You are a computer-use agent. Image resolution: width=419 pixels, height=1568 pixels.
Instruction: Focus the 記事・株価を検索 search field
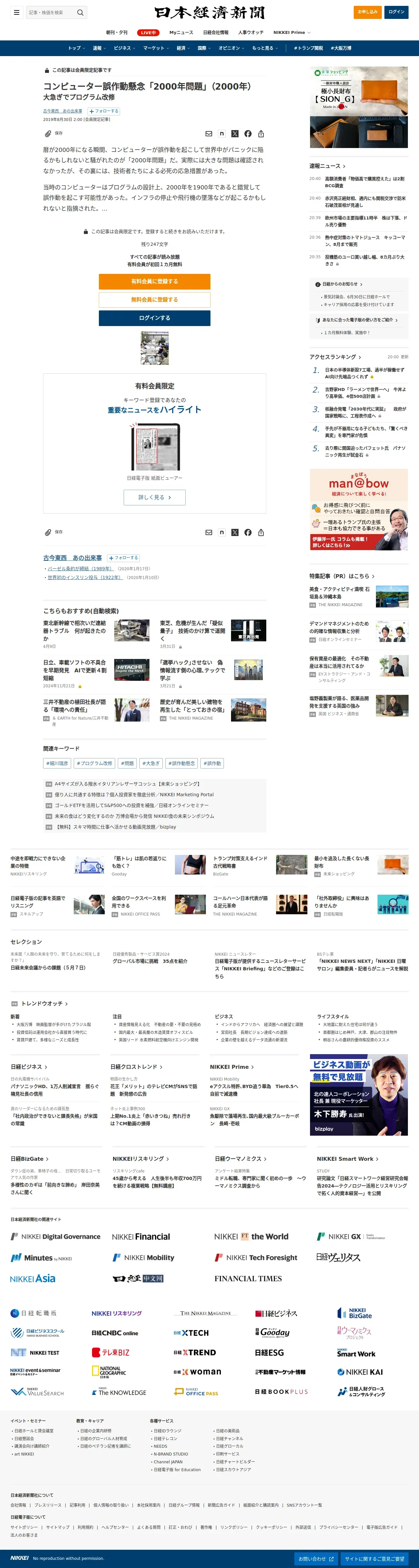(51, 12)
